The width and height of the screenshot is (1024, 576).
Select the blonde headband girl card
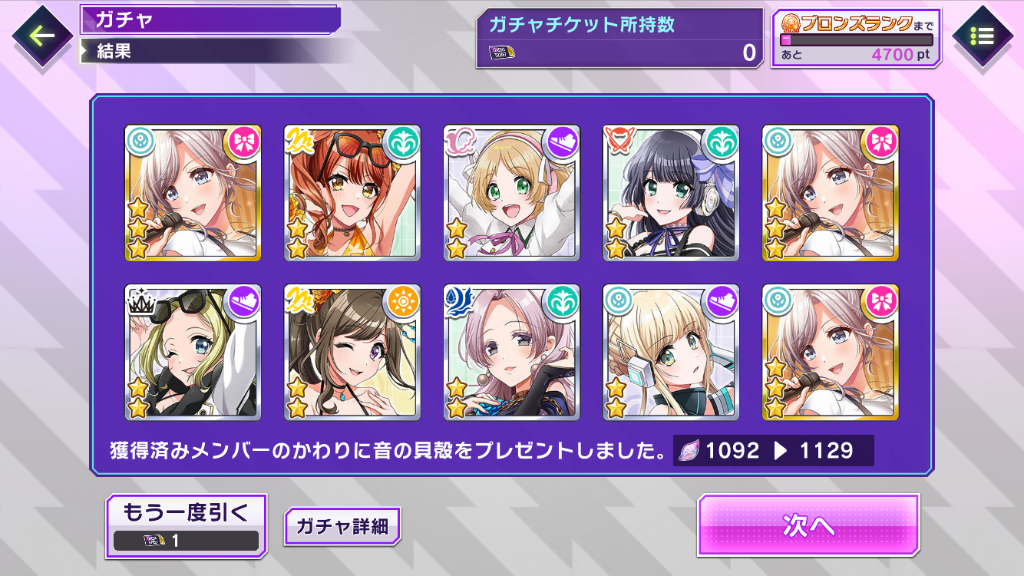pos(511,193)
